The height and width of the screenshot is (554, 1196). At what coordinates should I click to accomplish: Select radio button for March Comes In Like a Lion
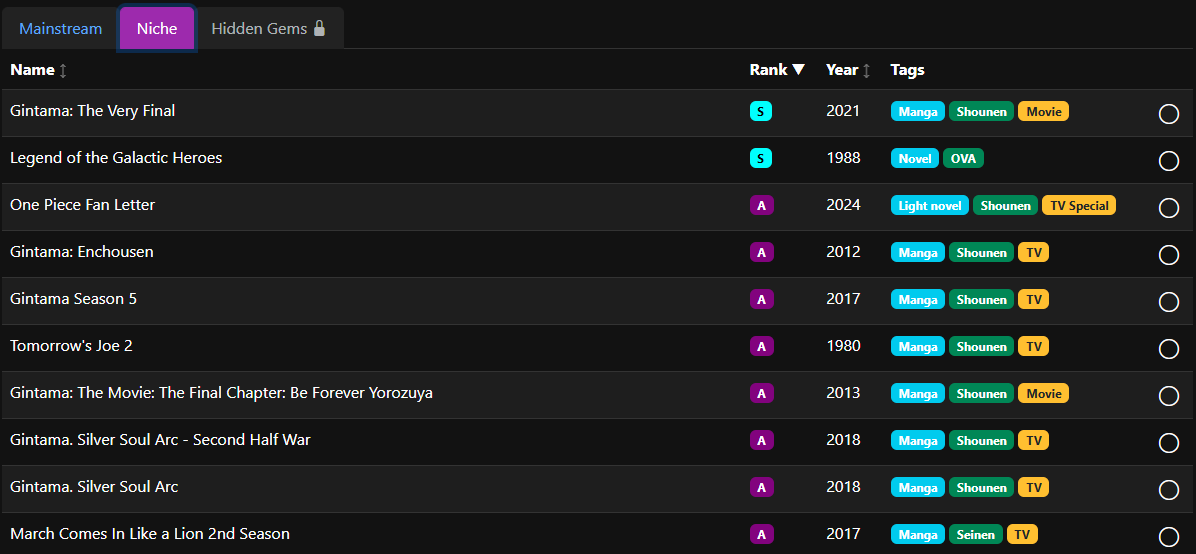(x=1169, y=536)
